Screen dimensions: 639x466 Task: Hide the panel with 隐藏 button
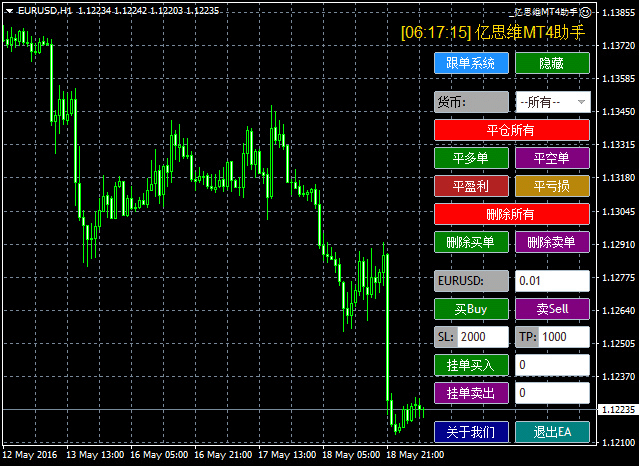[x=552, y=63]
